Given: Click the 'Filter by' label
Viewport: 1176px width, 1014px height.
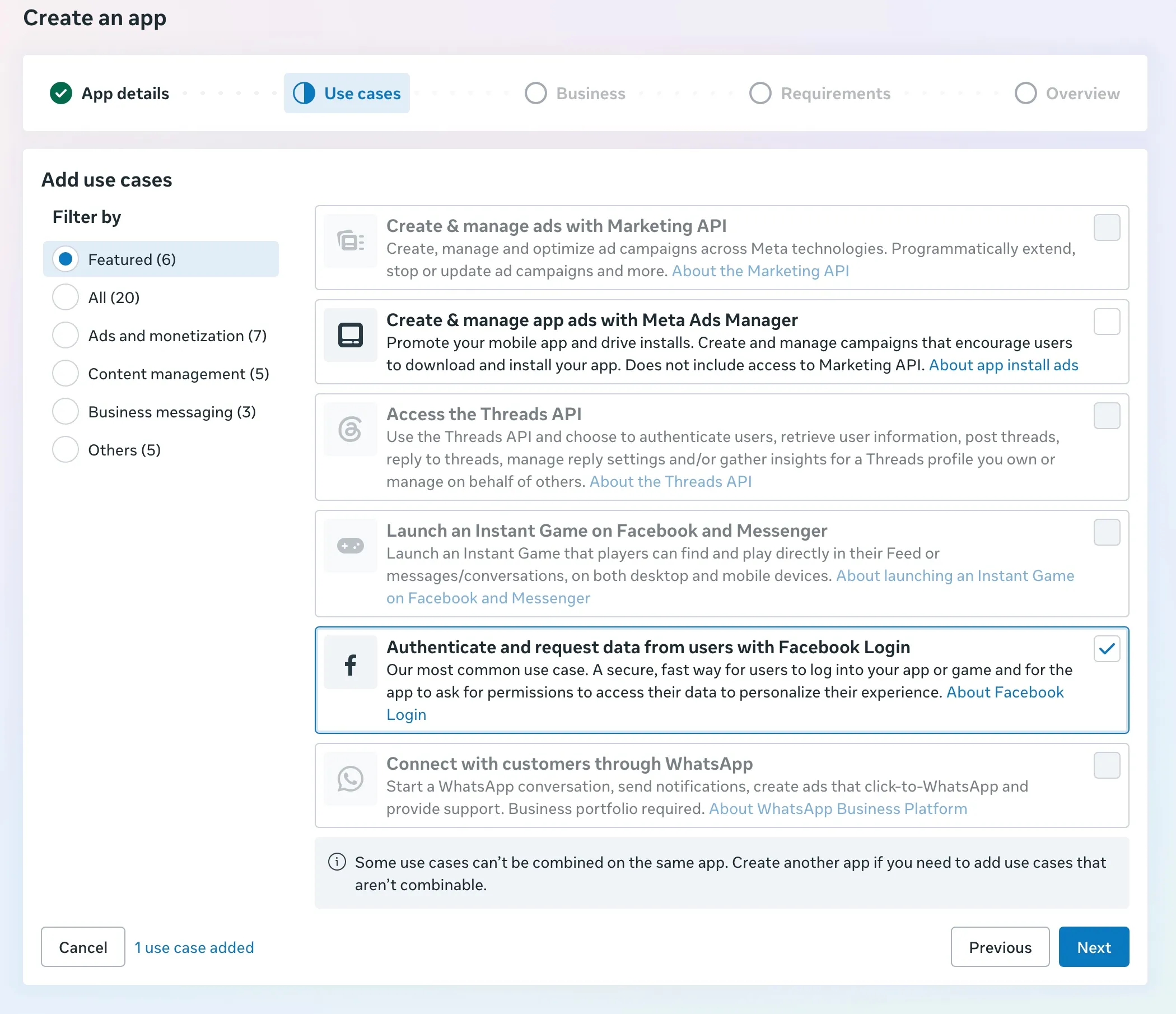Looking at the screenshot, I should click(x=87, y=217).
